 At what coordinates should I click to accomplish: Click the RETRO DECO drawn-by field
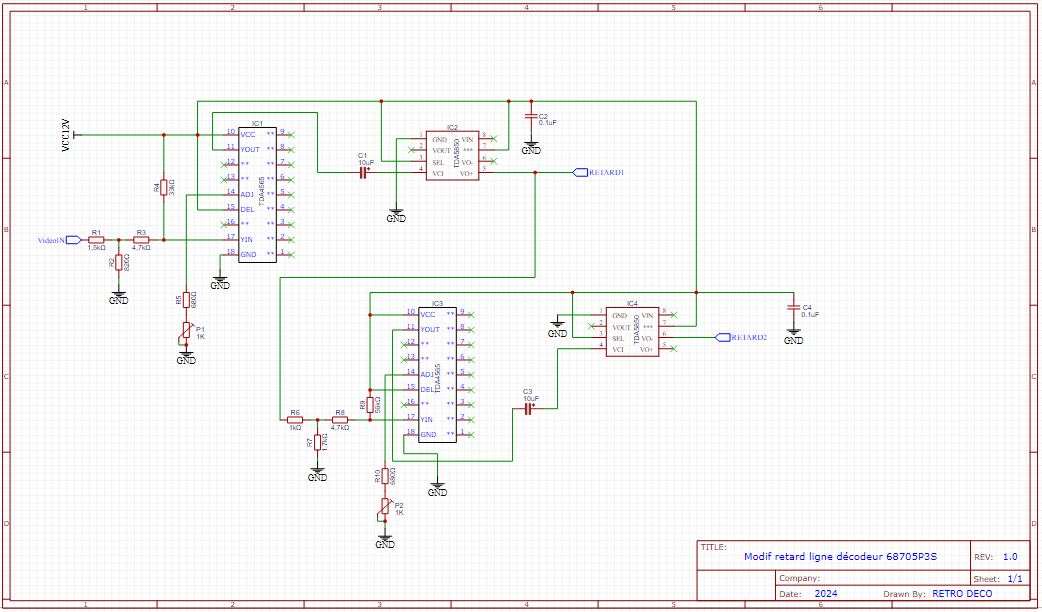(x=963, y=593)
